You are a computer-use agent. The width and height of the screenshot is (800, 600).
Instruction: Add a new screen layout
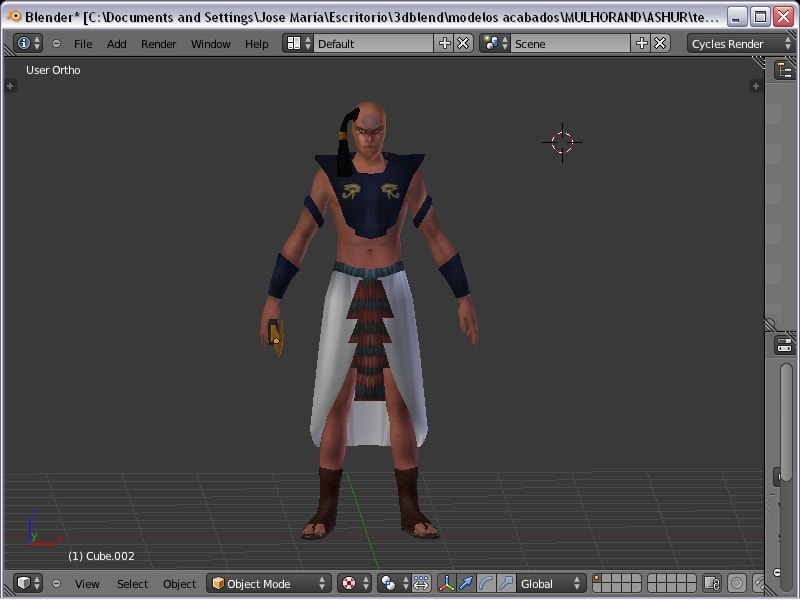pos(444,43)
